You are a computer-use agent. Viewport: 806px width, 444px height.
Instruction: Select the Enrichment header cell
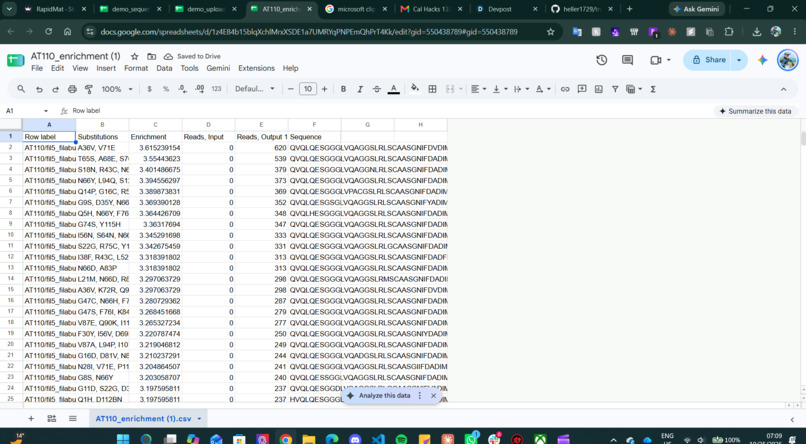(155, 137)
